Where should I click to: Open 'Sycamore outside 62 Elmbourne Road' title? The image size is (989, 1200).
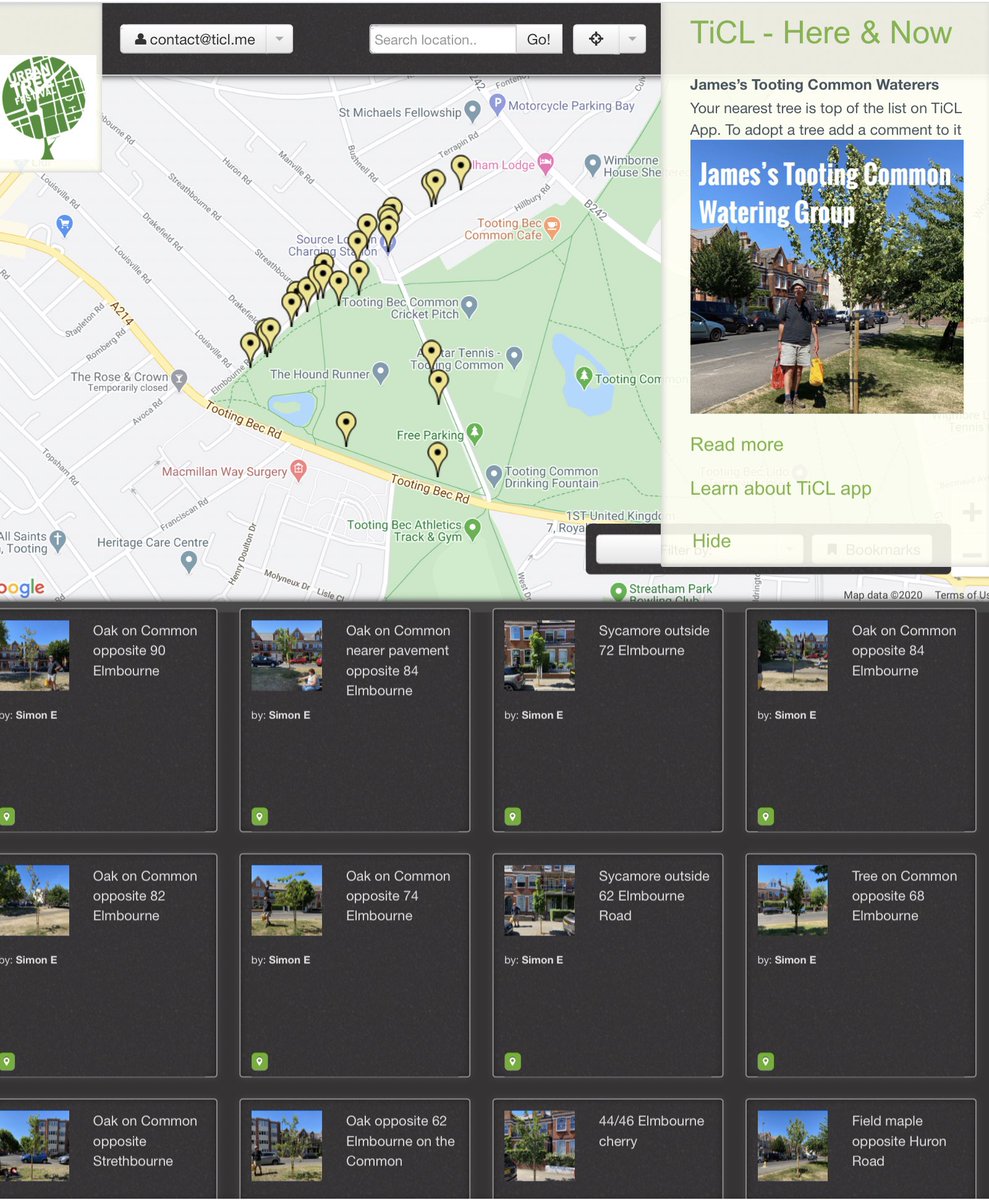[654, 895]
